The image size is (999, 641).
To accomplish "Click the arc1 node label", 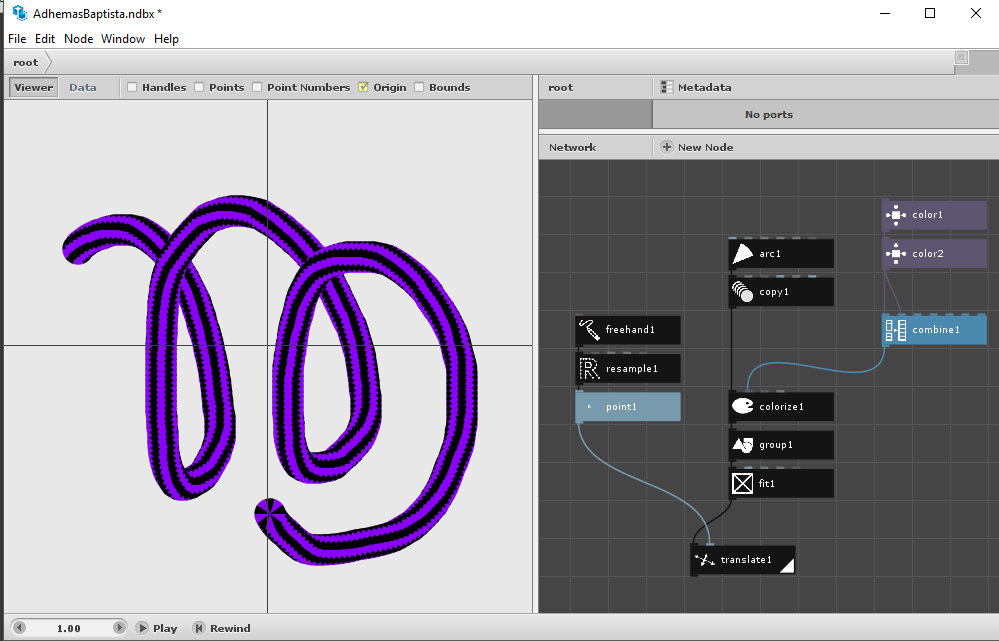I will click(770, 254).
